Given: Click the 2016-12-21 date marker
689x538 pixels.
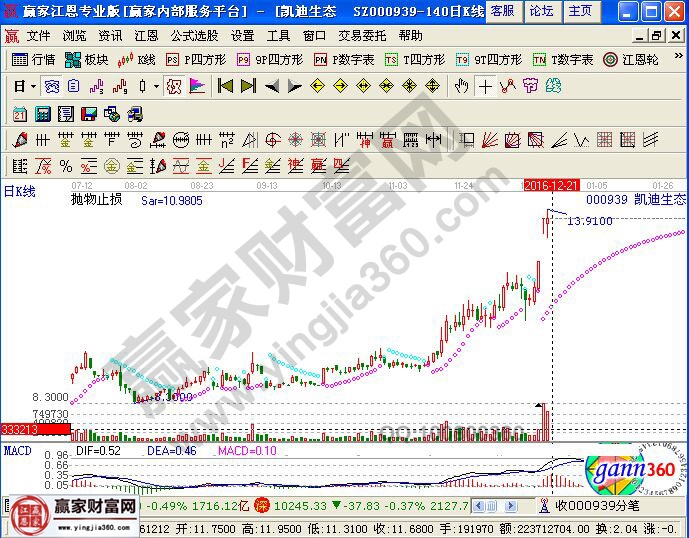Looking at the screenshot, I should pyautogui.click(x=551, y=185).
